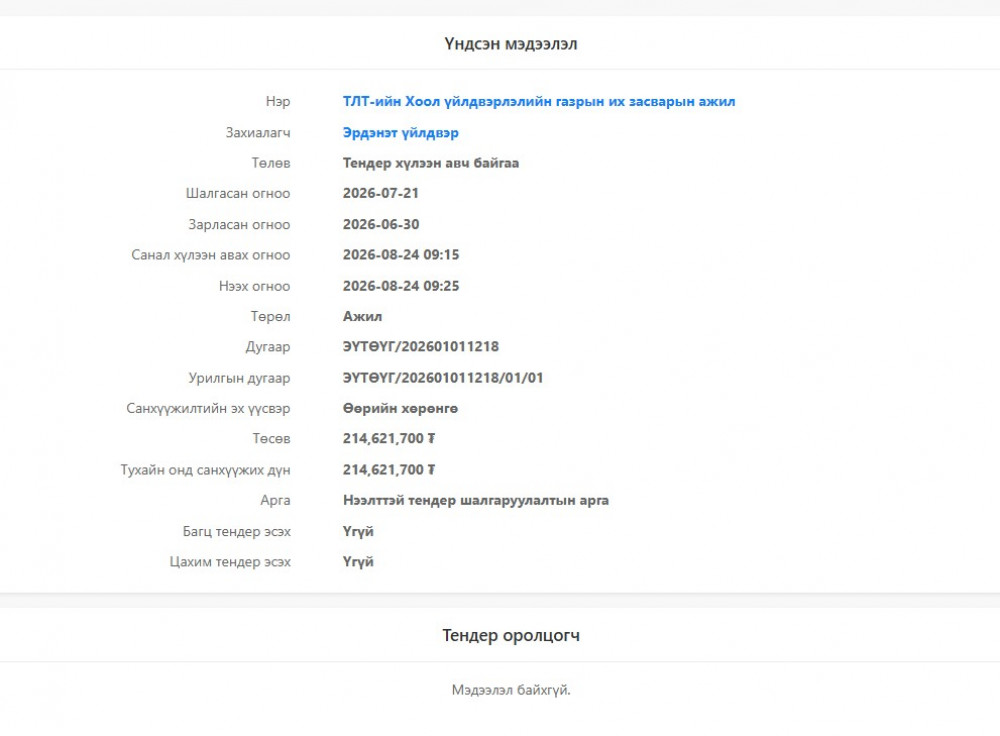Click the Зарласан огноо label
Image resolution: width=1000 pixels, height=736 pixels.
pos(239,224)
